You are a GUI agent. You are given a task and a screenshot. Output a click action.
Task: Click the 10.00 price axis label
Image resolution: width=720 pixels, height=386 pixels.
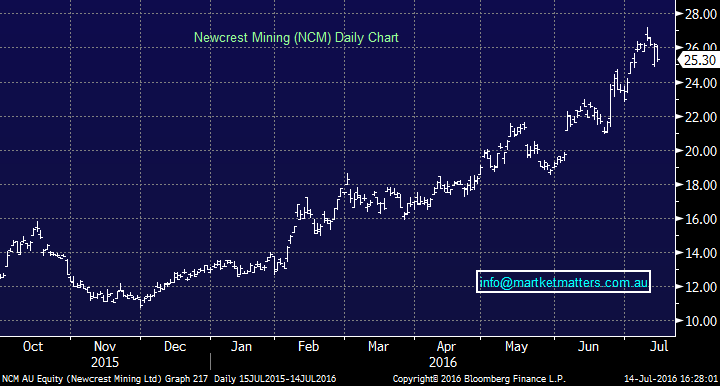pos(701,321)
